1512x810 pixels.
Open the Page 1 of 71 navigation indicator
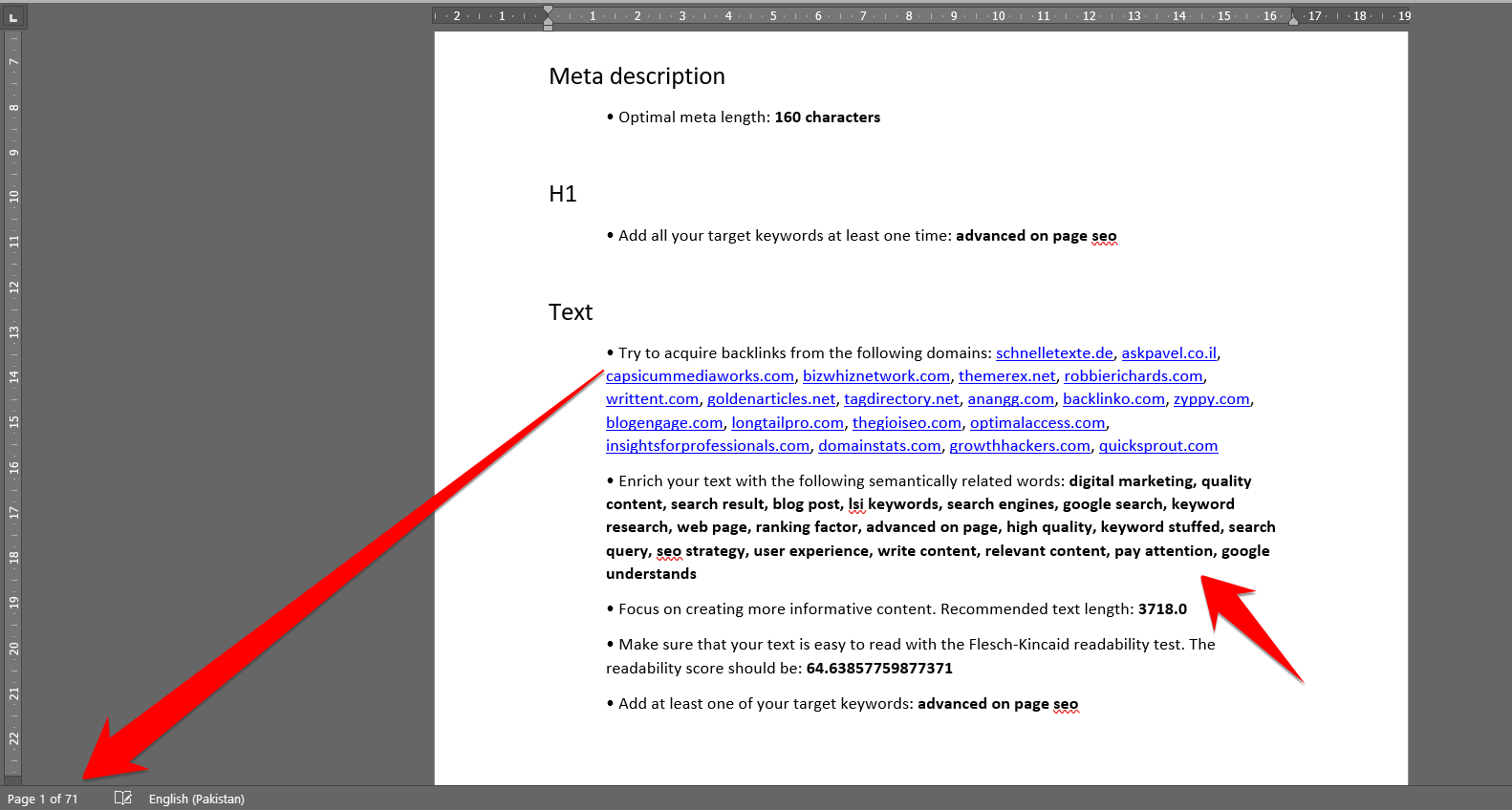[x=43, y=799]
